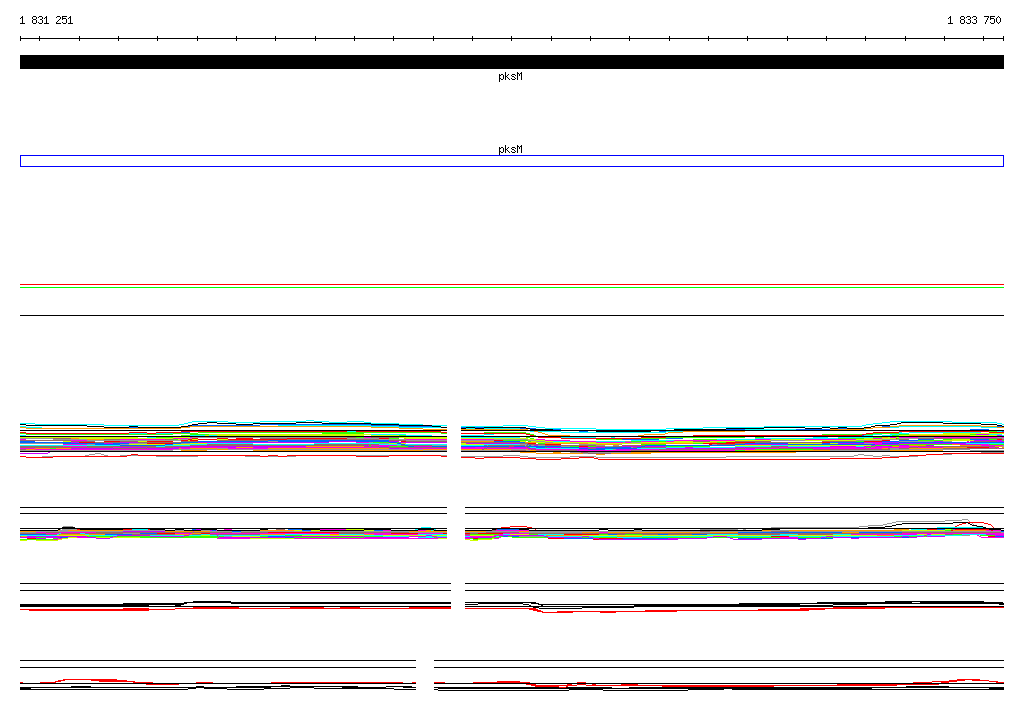Click the start coordinate 1 831 251
Image resolution: width=1024 pixels, height=714 pixels.
click(46, 20)
